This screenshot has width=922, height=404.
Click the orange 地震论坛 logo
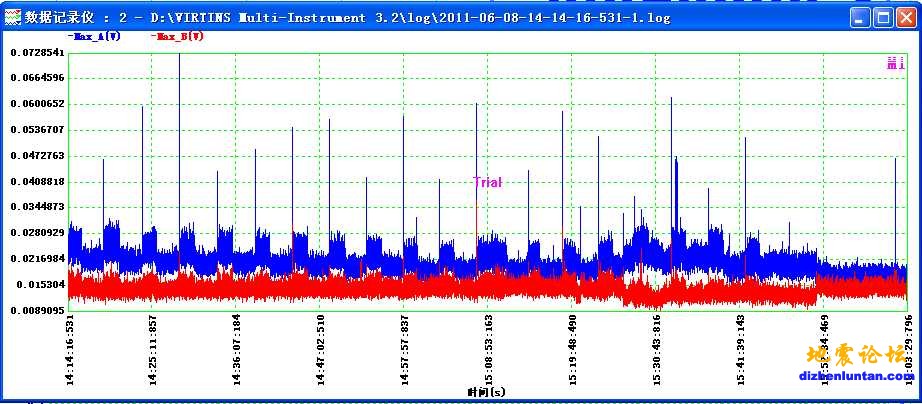855,355
